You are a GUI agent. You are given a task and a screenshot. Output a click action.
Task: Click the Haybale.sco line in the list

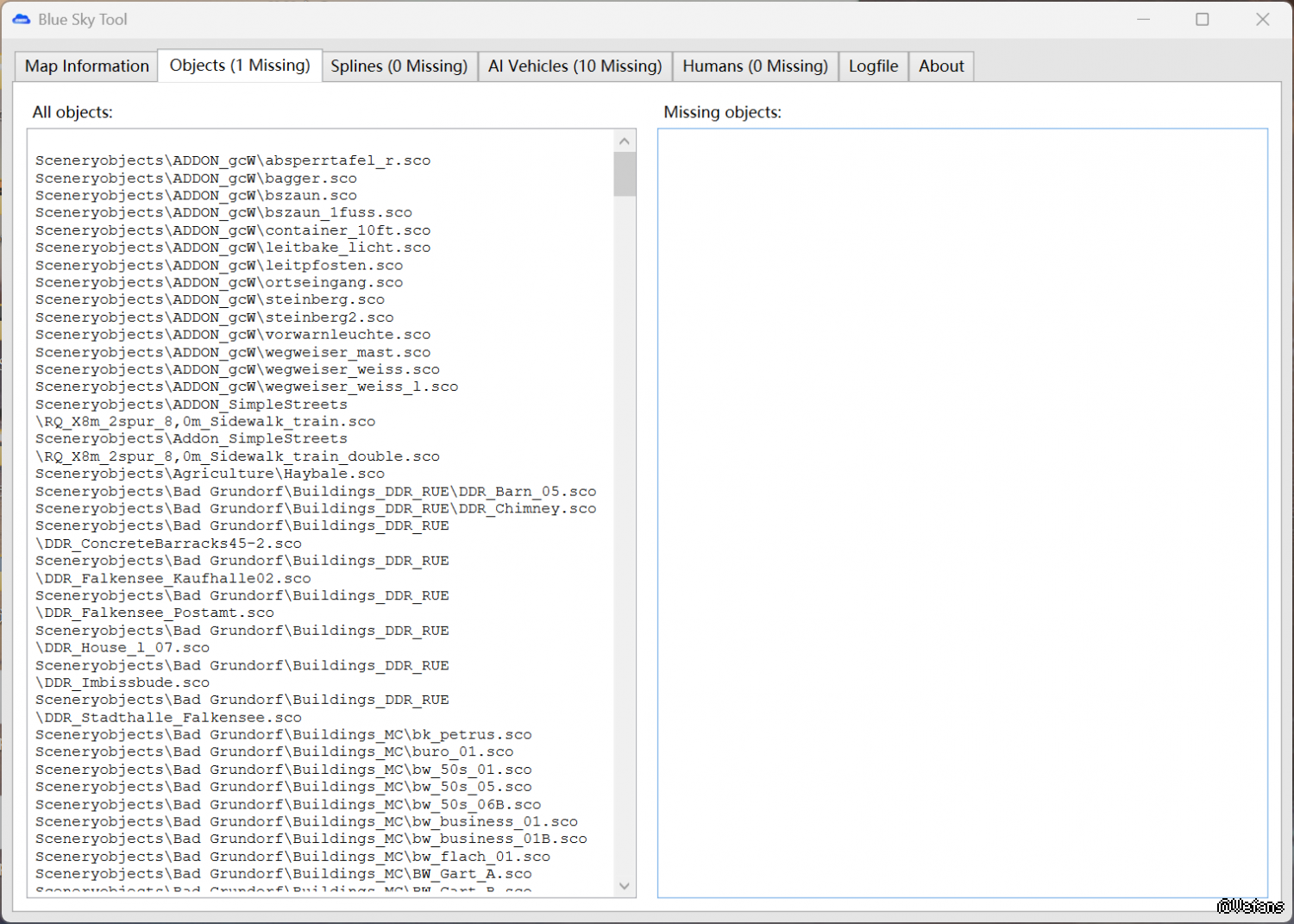(x=210, y=474)
